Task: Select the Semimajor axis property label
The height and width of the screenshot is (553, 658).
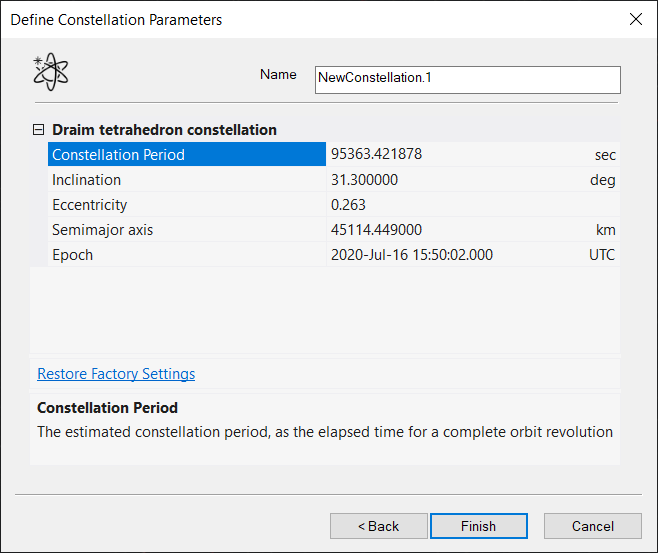Action: (x=102, y=230)
